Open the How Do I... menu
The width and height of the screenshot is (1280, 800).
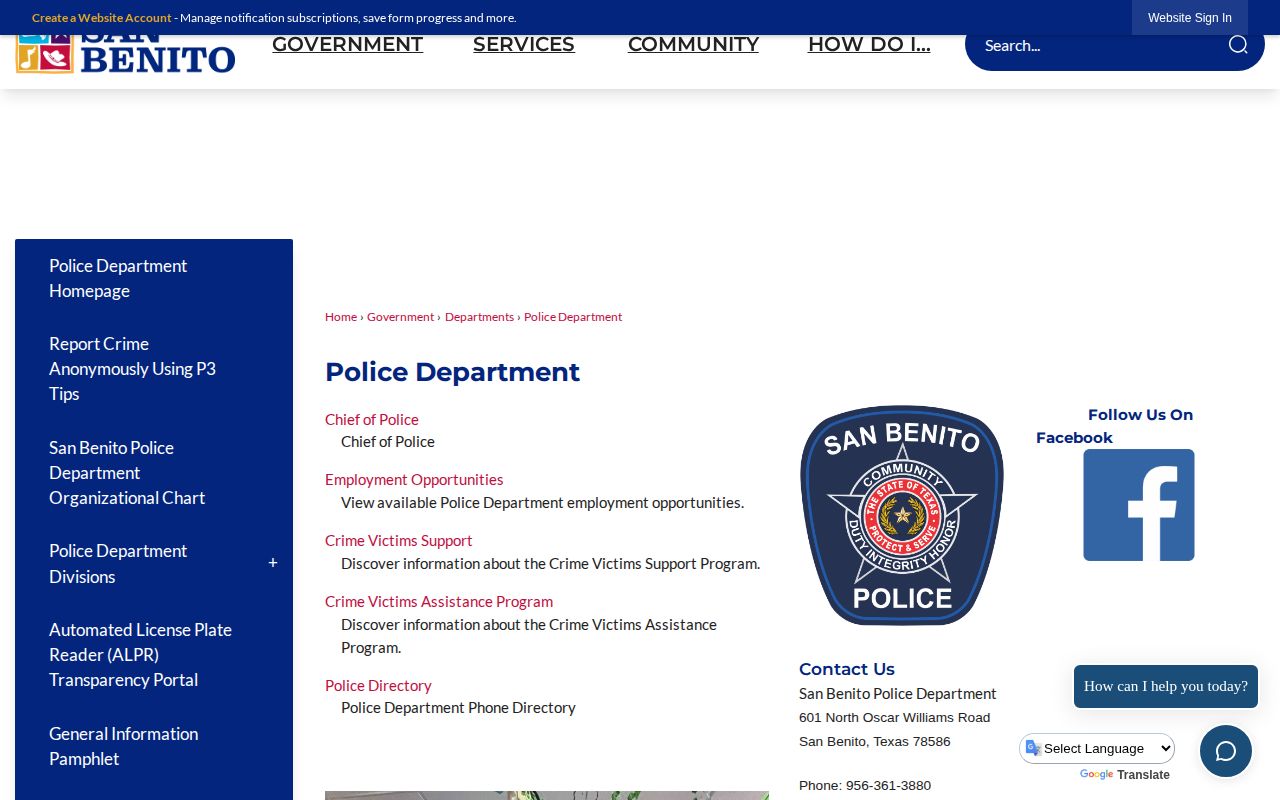coord(869,45)
